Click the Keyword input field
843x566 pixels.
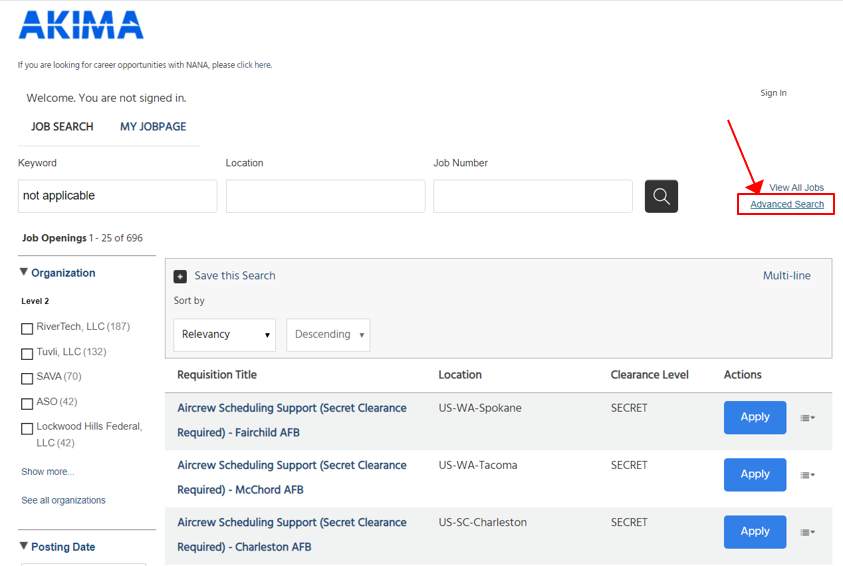tap(118, 196)
